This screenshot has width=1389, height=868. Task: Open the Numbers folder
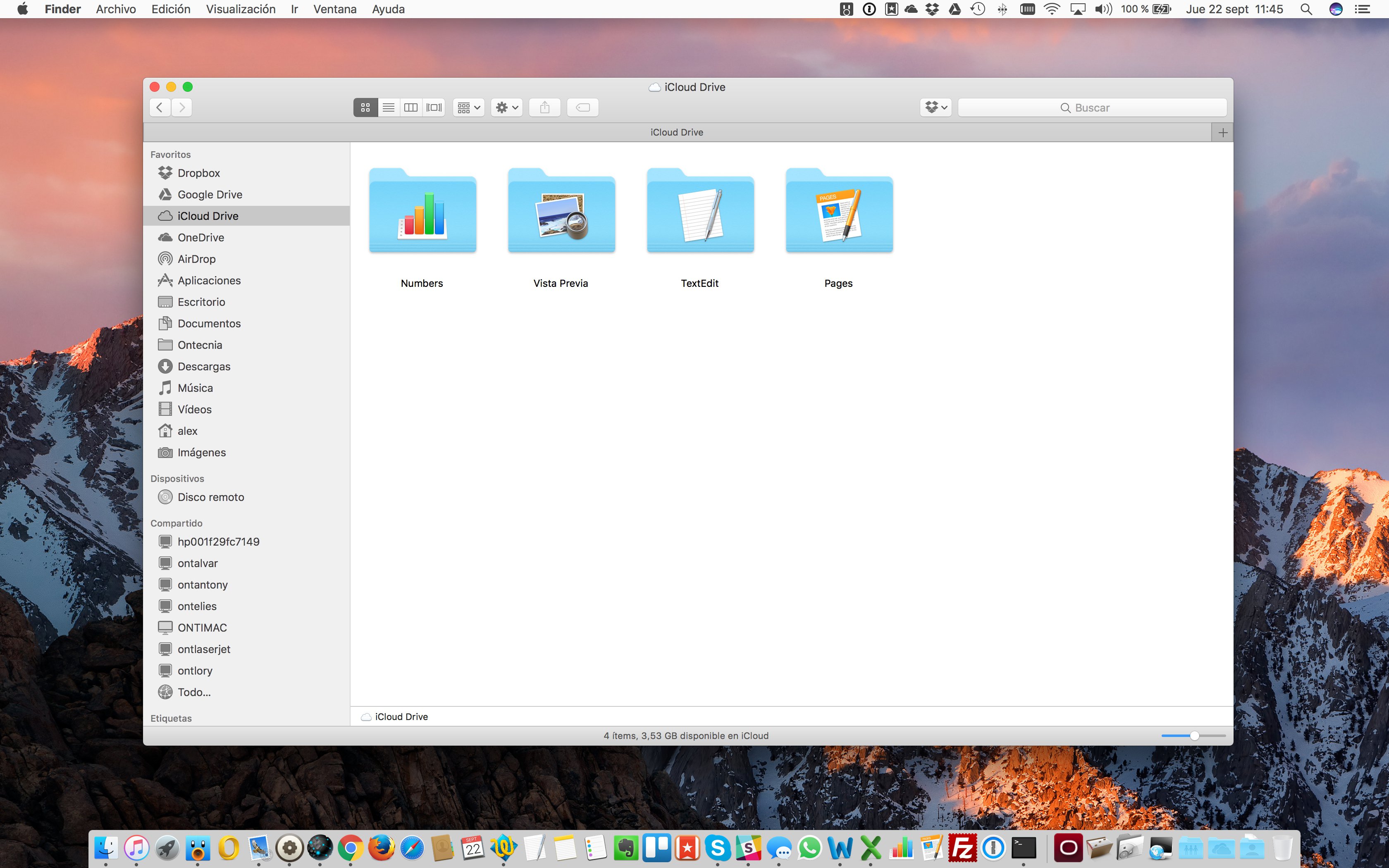click(422, 211)
